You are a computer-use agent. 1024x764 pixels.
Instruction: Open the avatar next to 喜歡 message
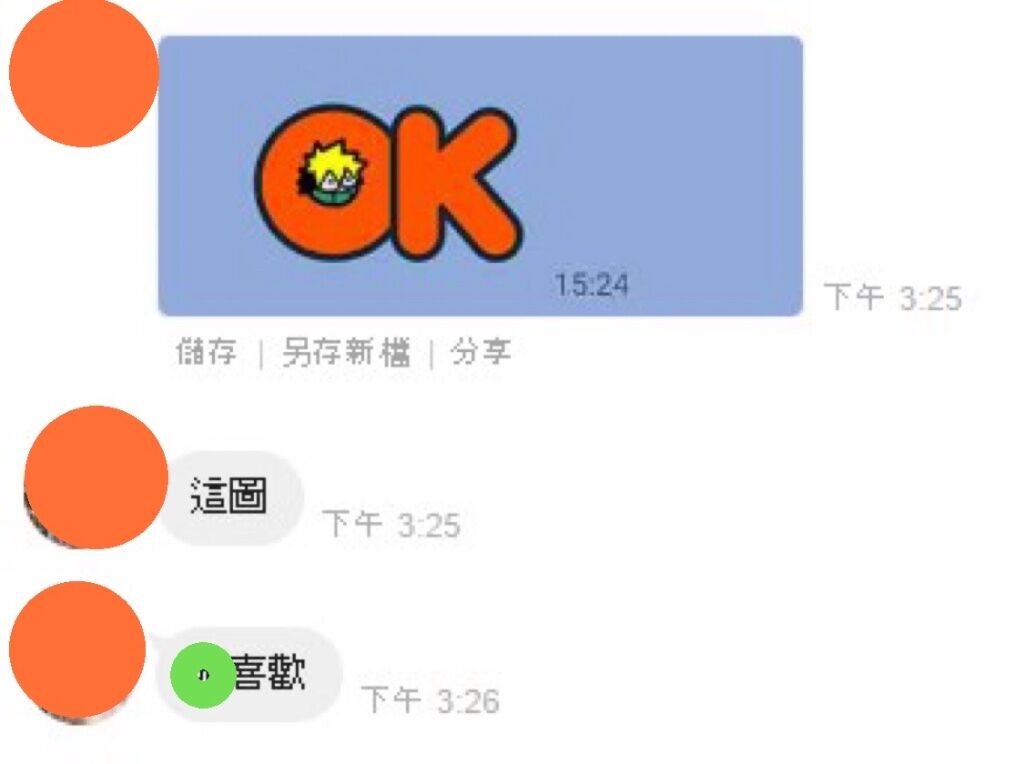[77, 650]
